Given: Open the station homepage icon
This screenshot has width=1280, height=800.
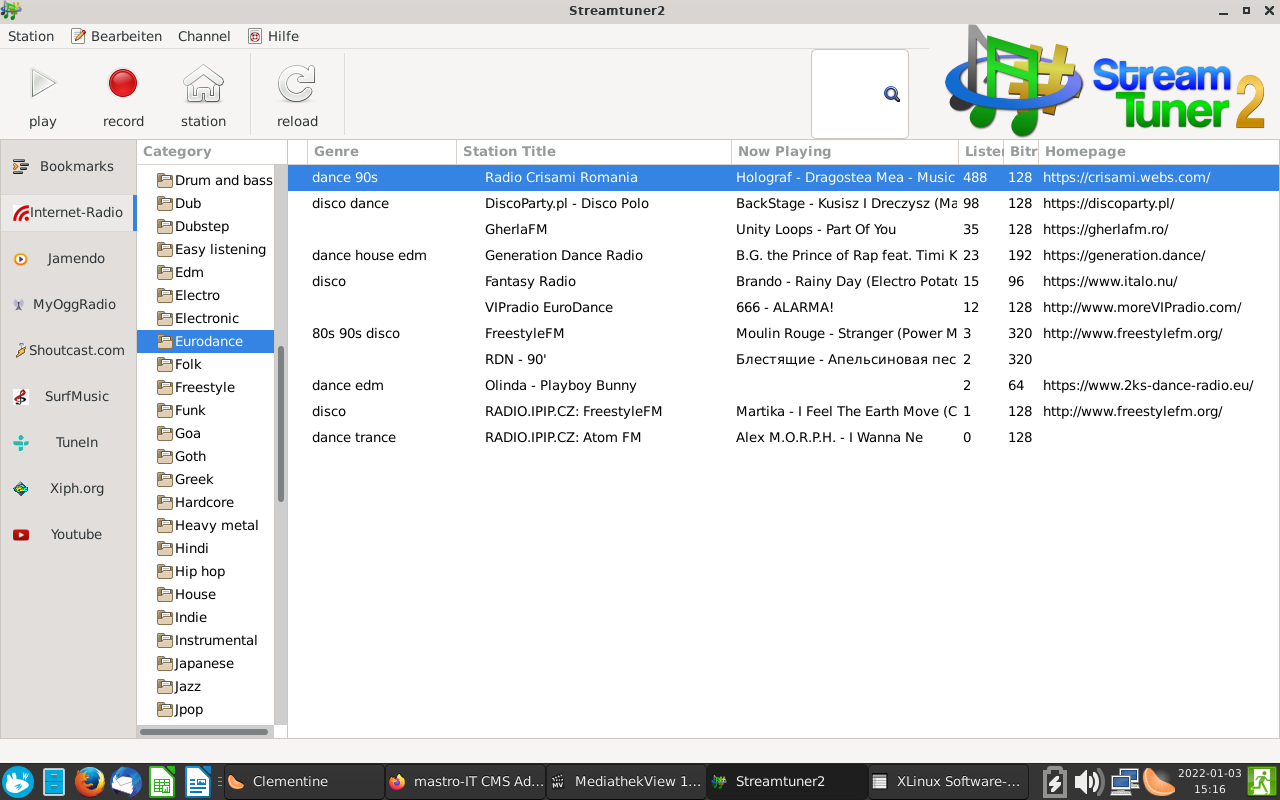Looking at the screenshot, I should (203, 83).
